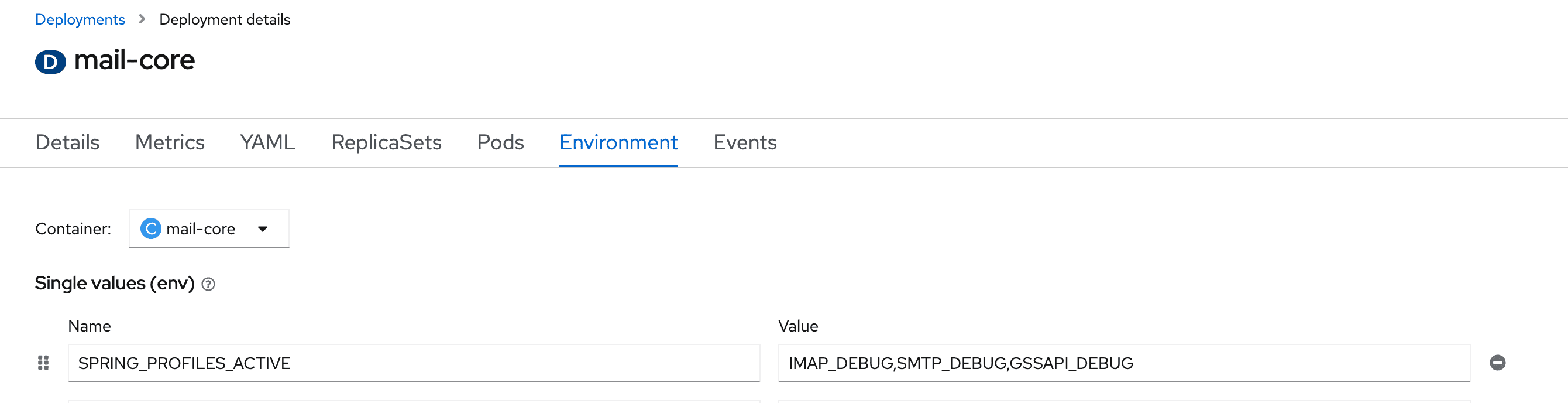Open the Events tab
This screenshot has width=1568, height=403.
(744, 142)
